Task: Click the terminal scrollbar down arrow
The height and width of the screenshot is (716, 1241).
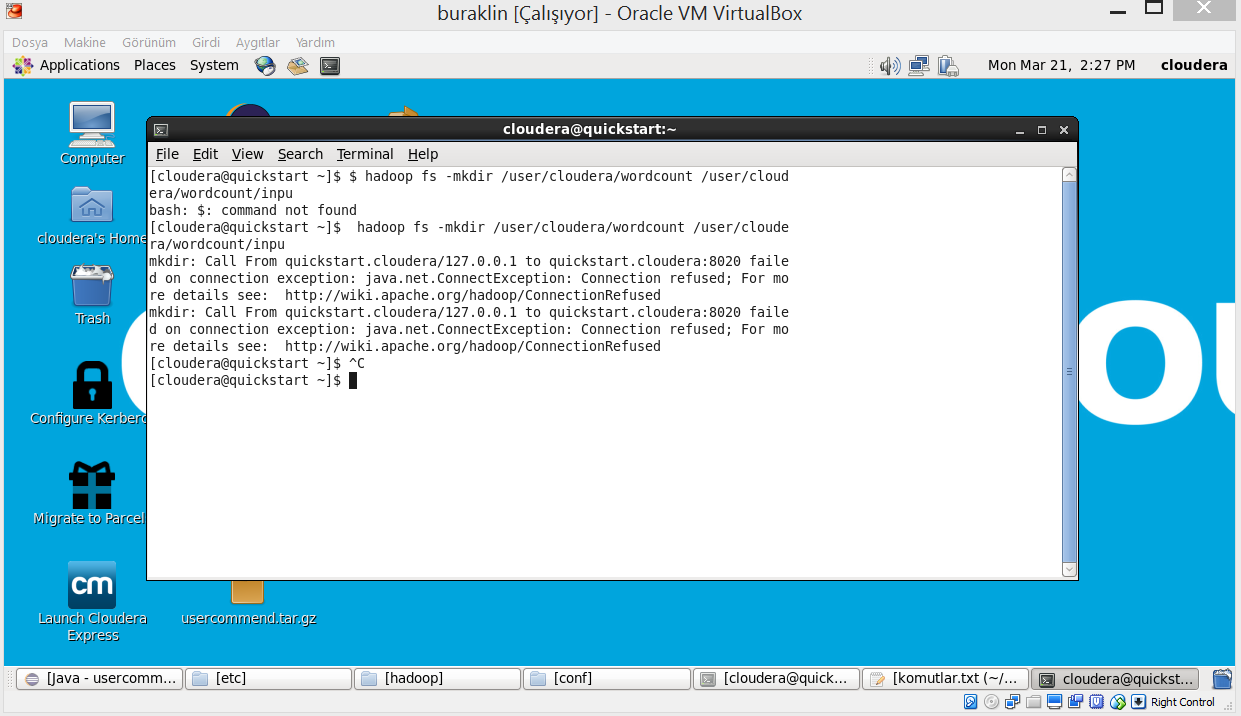Action: (x=1069, y=570)
